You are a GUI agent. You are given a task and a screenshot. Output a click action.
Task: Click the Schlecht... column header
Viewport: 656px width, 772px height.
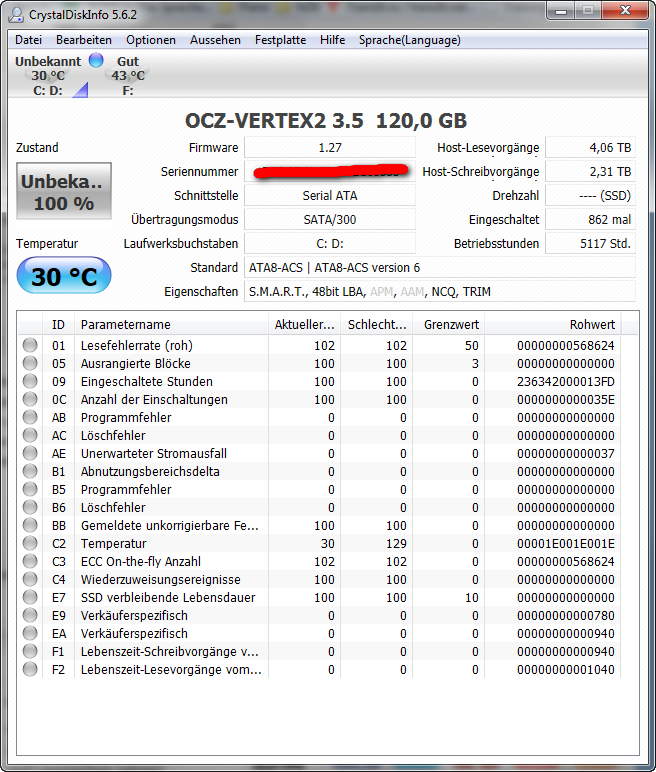(x=377, y=324)
